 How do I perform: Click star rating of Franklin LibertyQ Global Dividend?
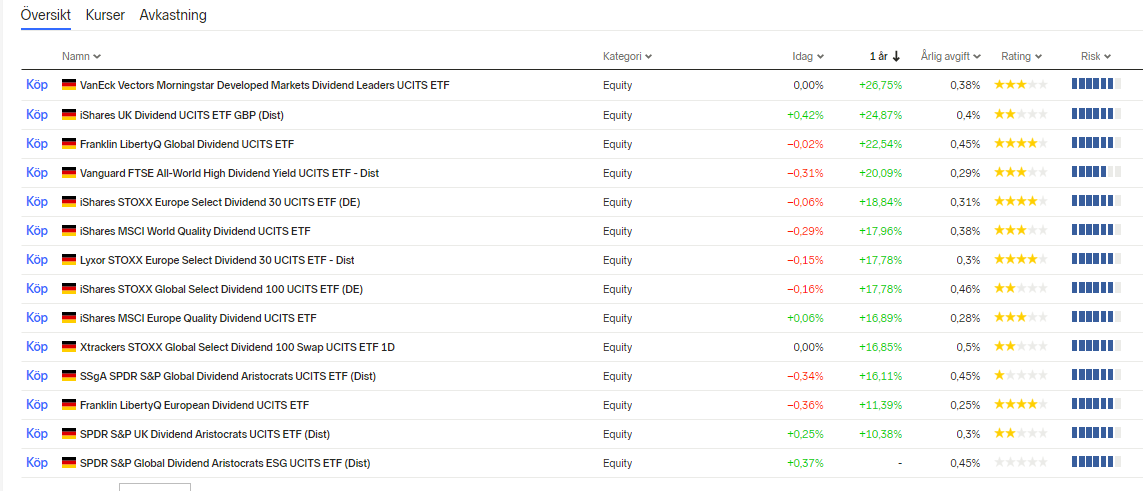[1020, 144]
